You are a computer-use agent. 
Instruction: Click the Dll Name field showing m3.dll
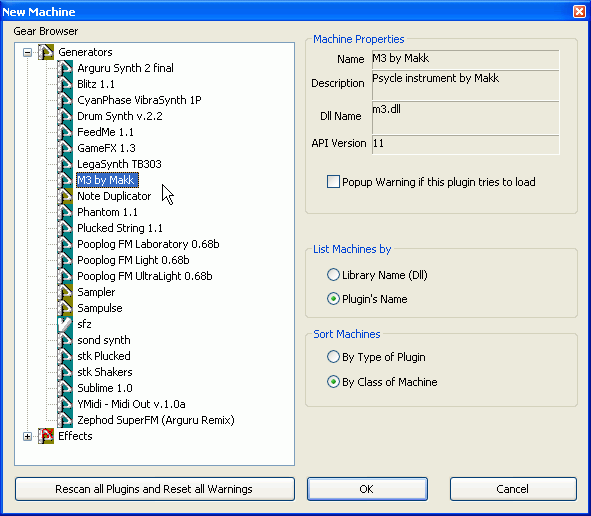tap(465, 118)
